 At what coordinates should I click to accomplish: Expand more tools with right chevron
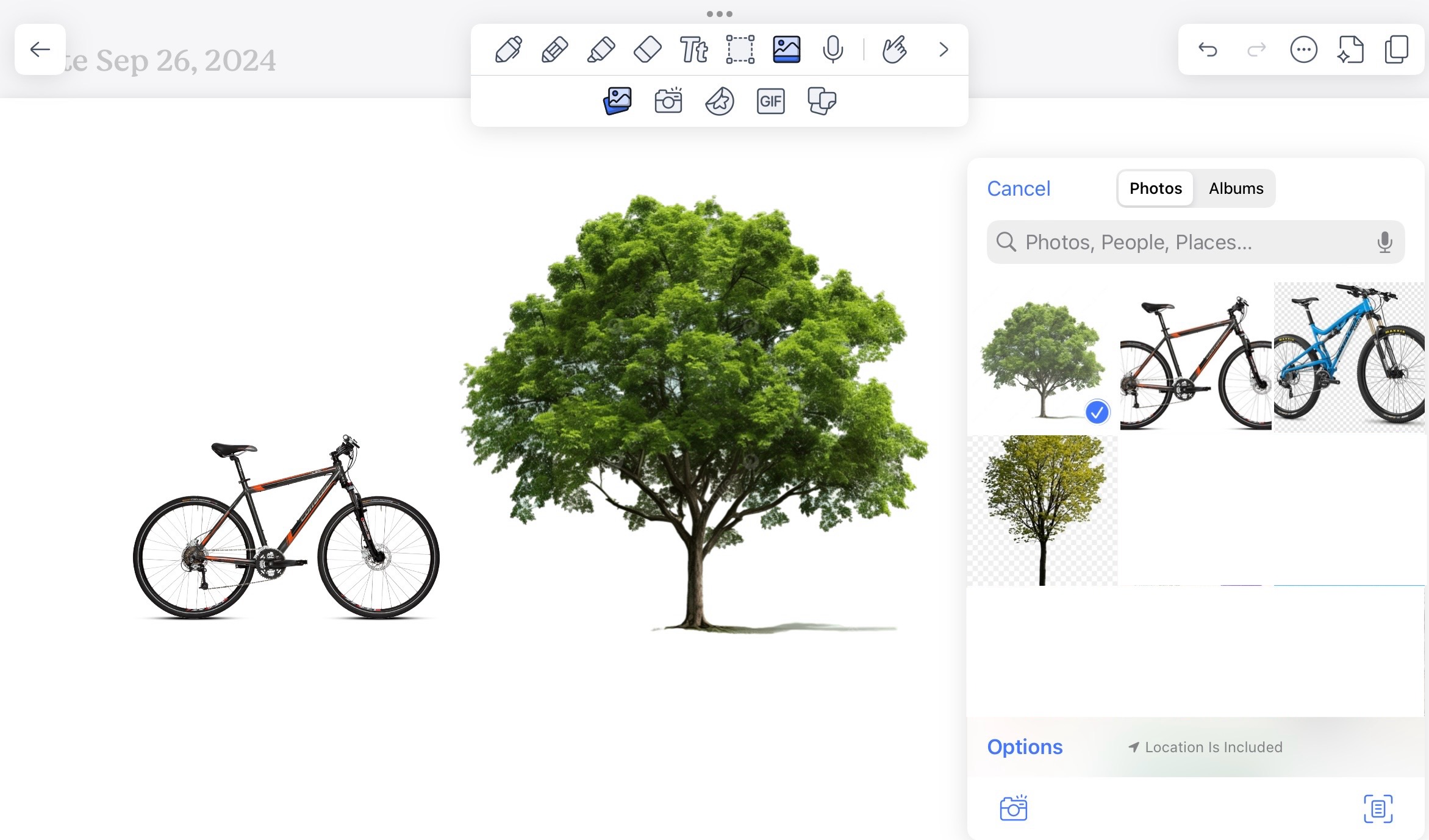(x=944, y=49)
